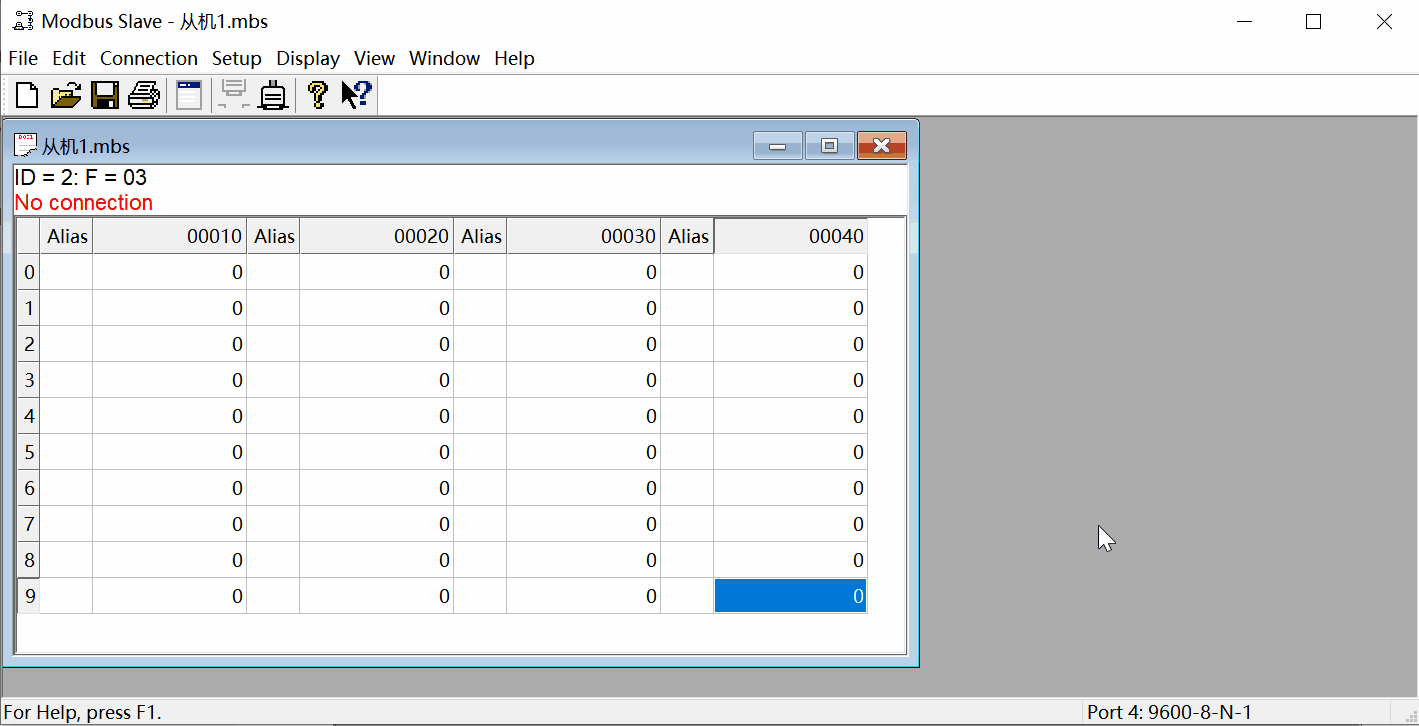Click the row 6 Alias cell beside 00030
Image resolution: width=1419 pixels, height=726 pixels.
(x=480, y=488)
